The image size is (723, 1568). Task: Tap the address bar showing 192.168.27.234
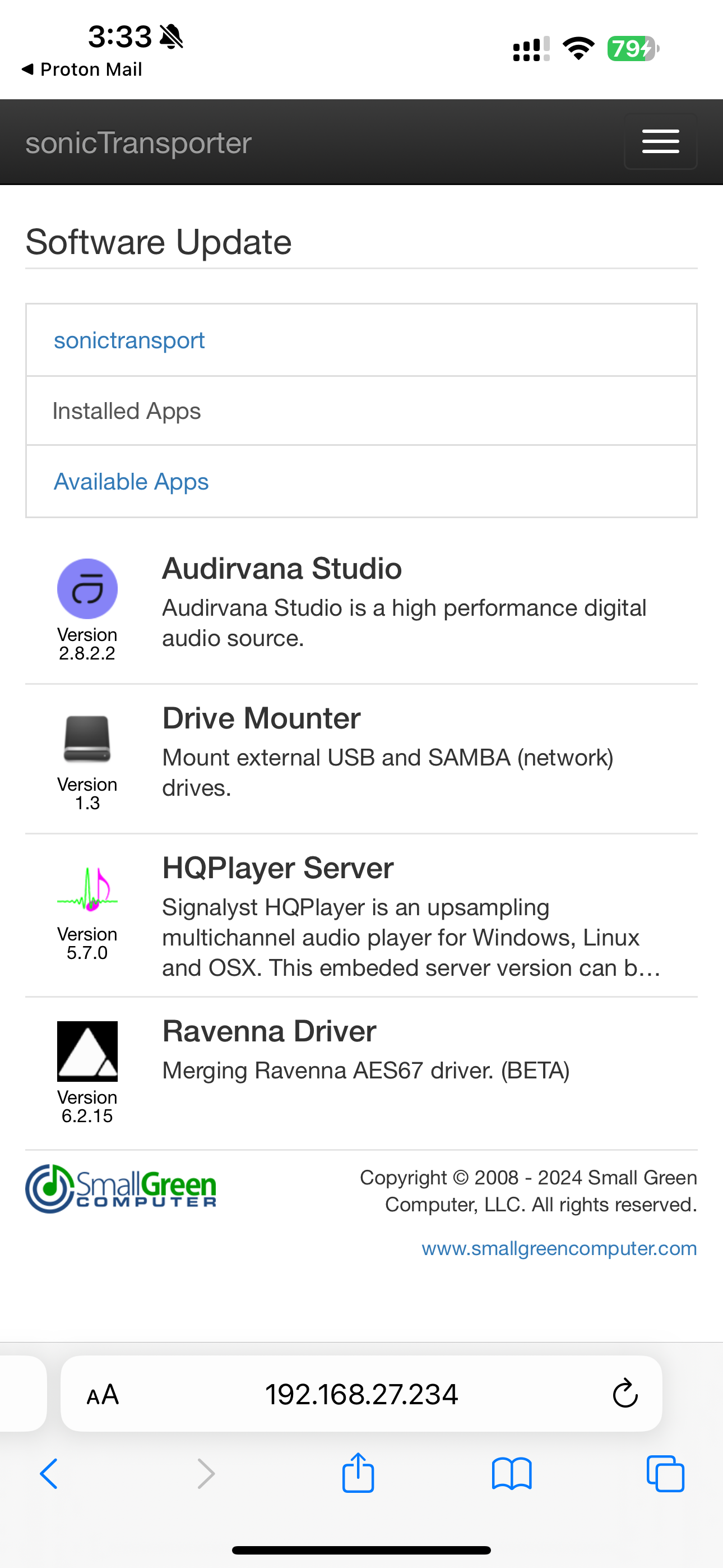[361, 1394]
